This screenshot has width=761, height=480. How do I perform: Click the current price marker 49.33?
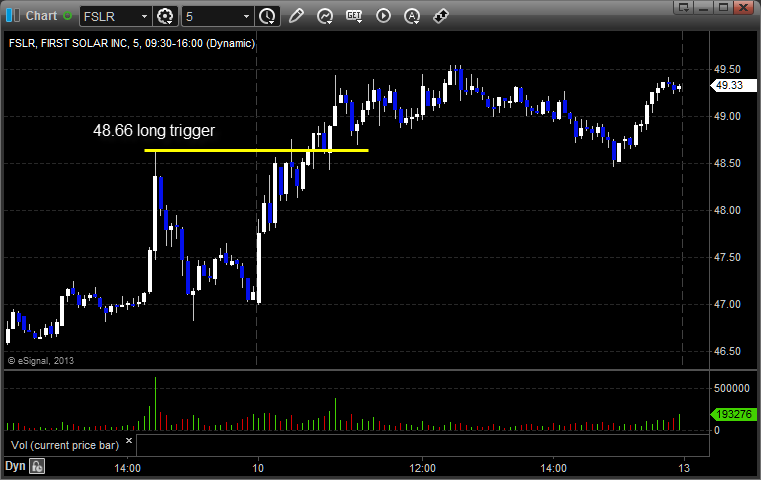tap(733, 85)
